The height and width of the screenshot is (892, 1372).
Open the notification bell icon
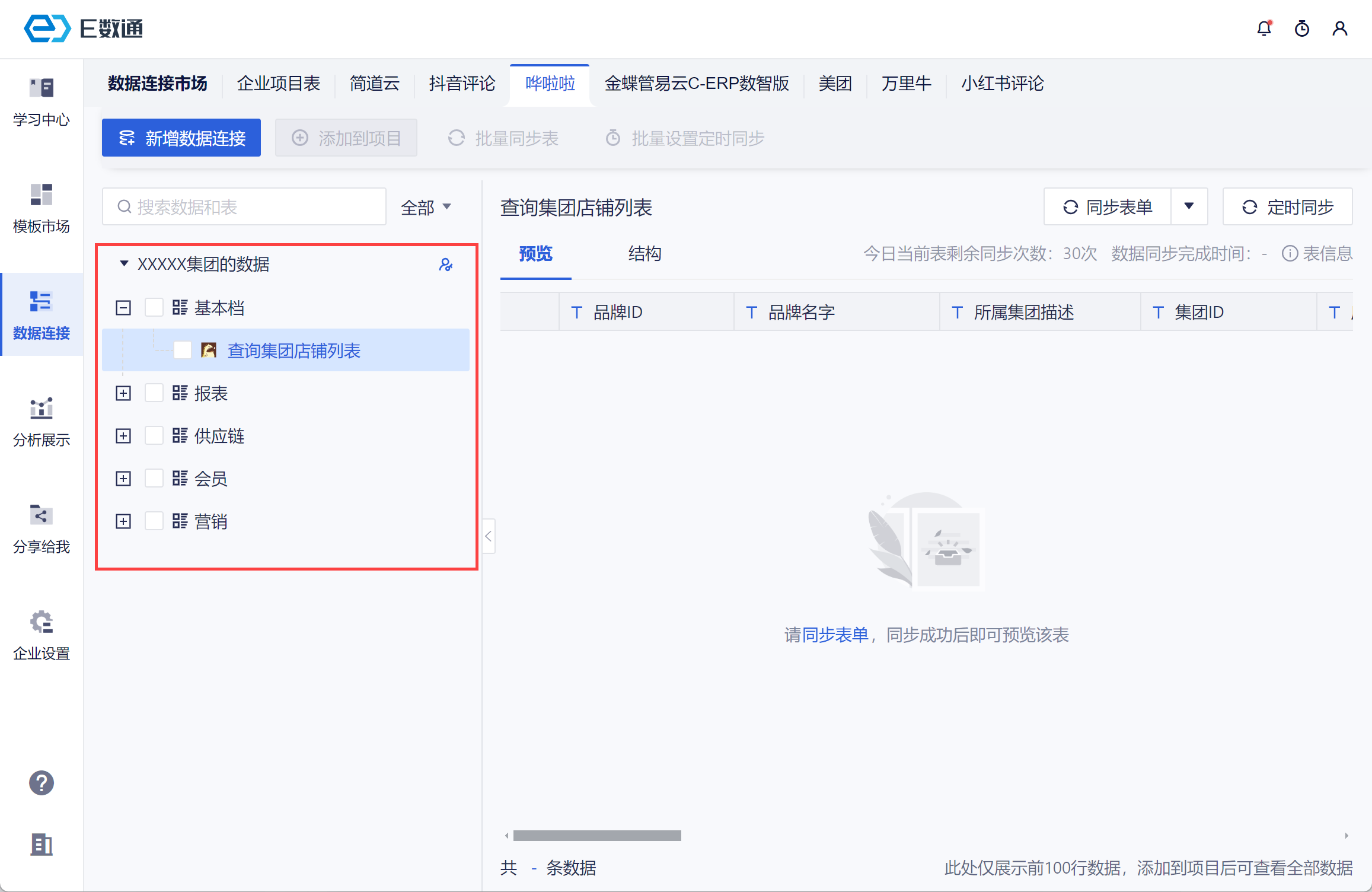(x=1263, y=28)
